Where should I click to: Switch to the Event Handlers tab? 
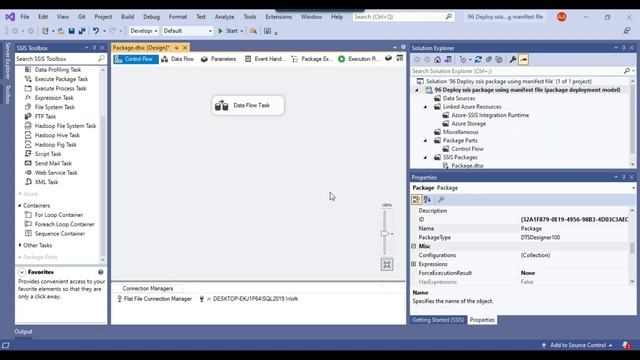pyautogui.click(x=264, y=59)
